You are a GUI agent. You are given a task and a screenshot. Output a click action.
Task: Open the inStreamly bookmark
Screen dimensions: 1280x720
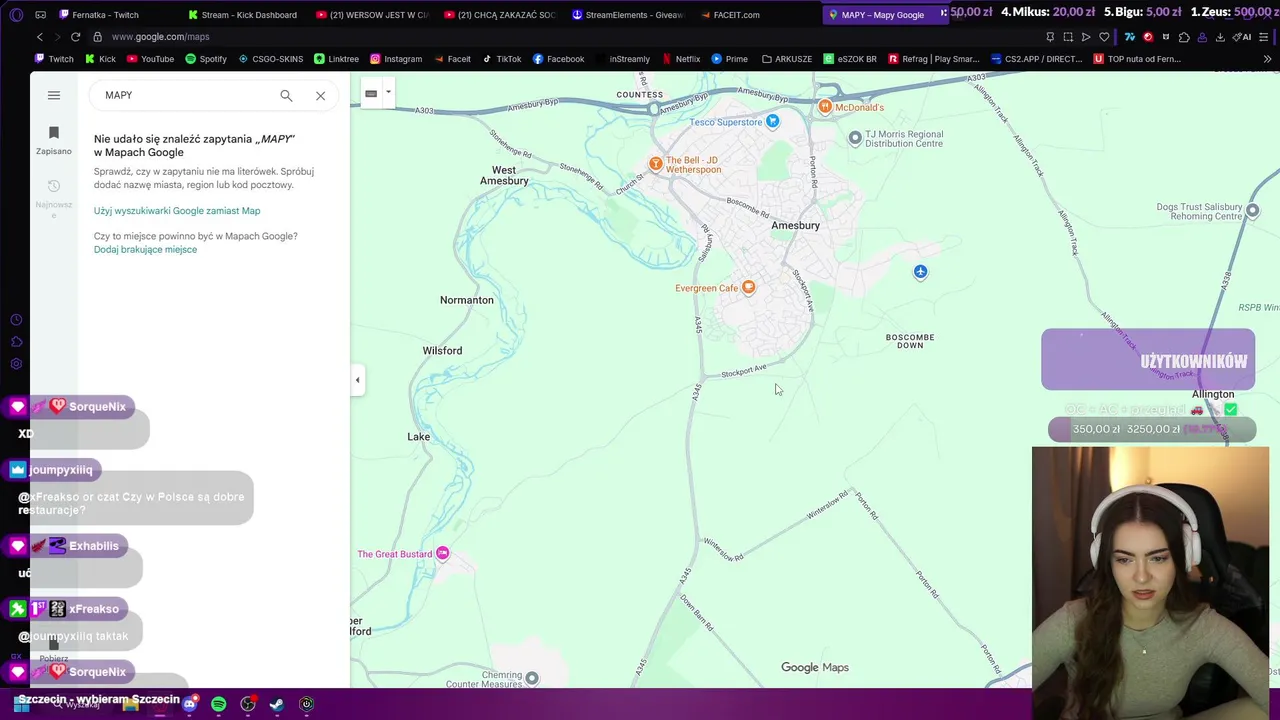pos(622,59)
